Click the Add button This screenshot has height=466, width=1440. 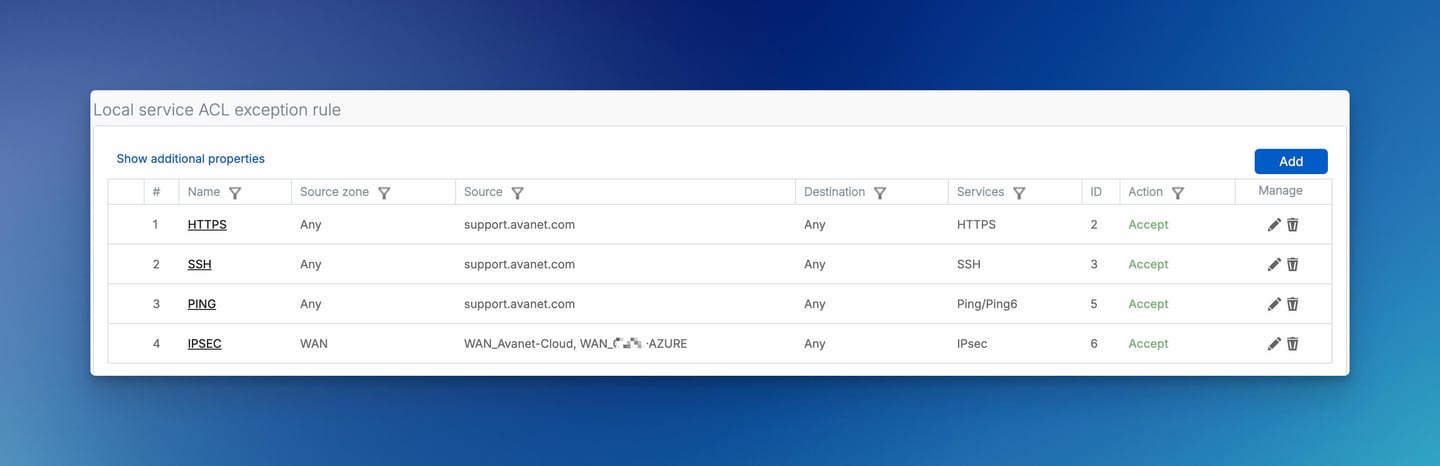1291,161
